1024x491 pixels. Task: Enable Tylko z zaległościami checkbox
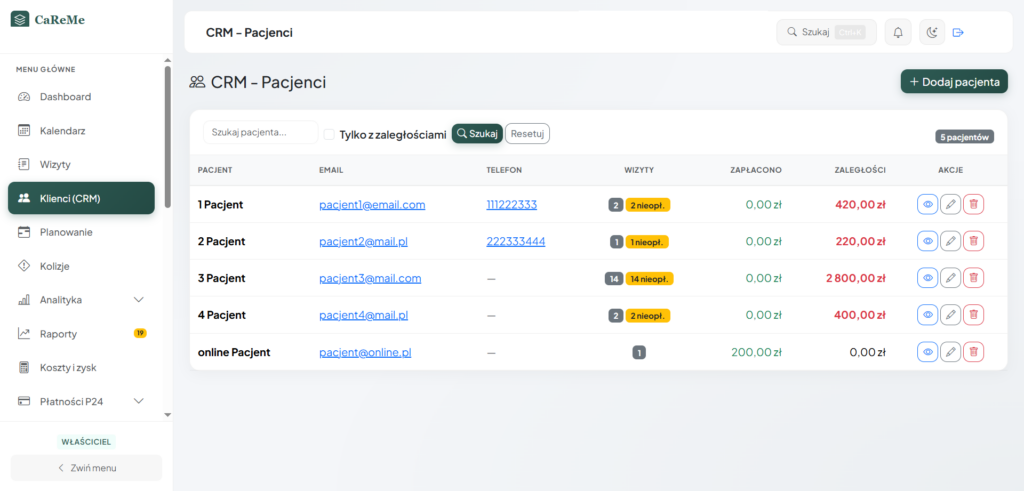[x=329, y=134]
